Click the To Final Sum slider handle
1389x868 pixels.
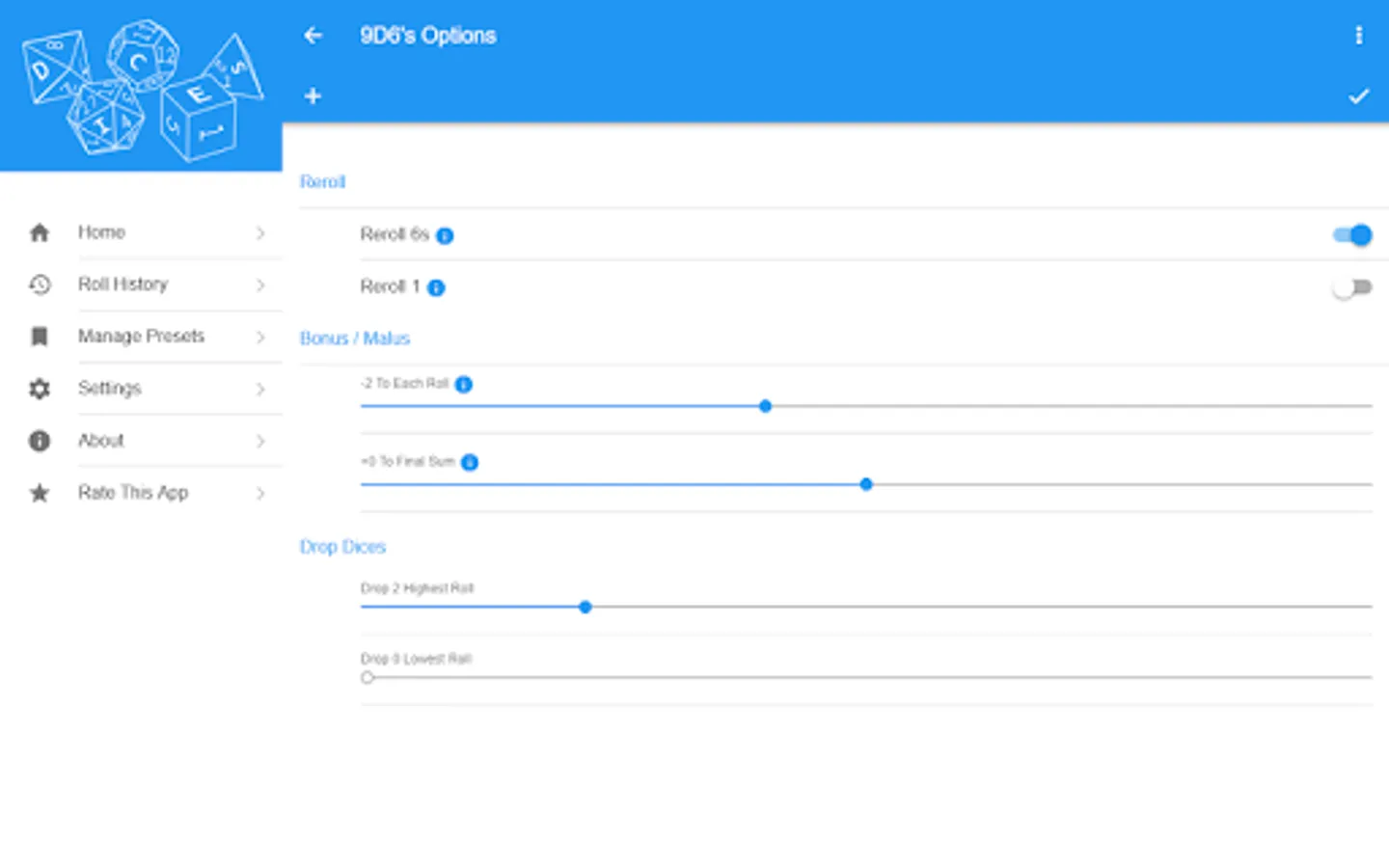866,485
